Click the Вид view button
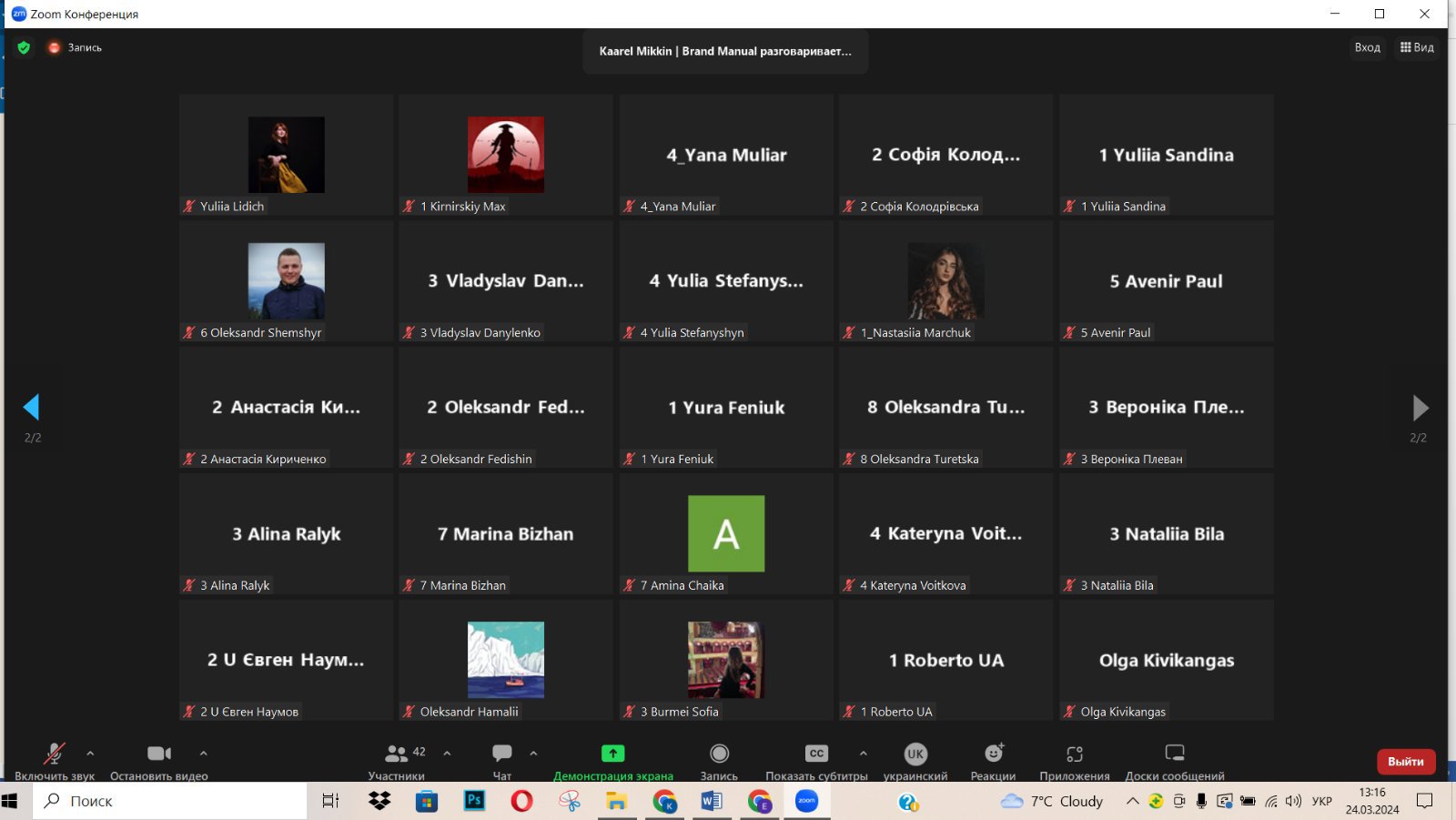The height and width of the screenshot is (820, 1456). pos(1417,47)
